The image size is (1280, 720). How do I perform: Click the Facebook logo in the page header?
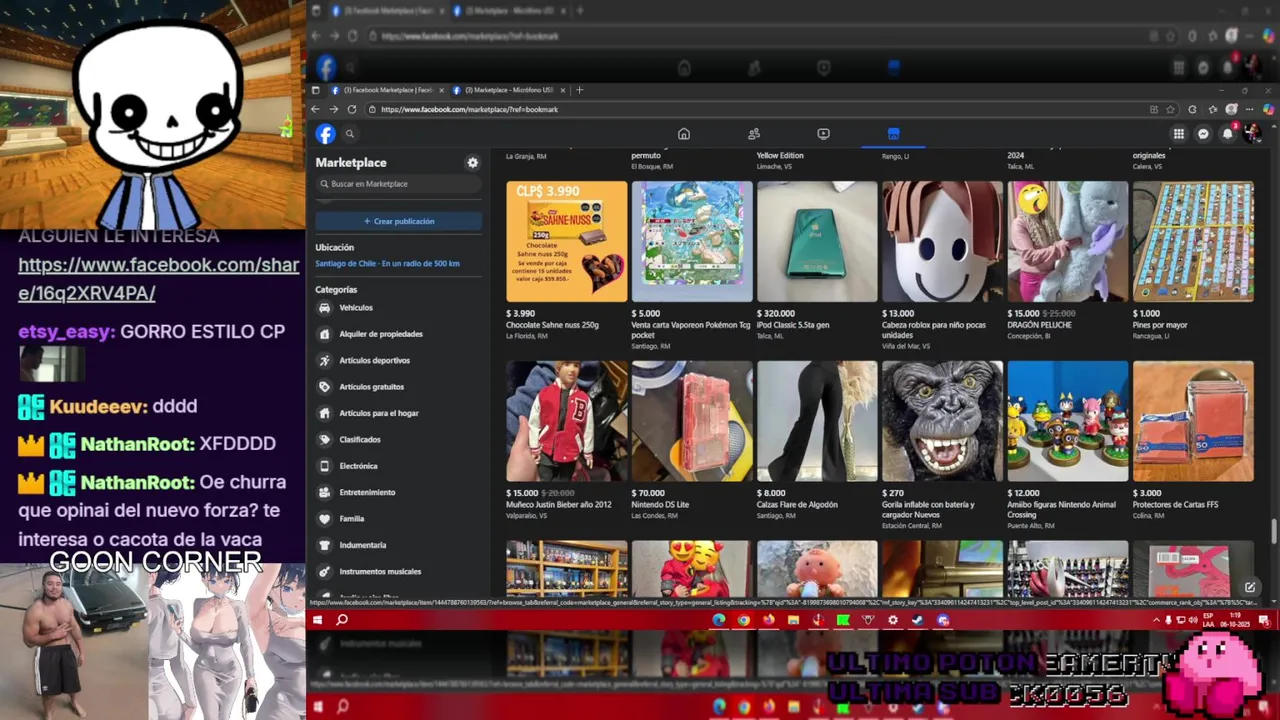(x=325, y=133)
